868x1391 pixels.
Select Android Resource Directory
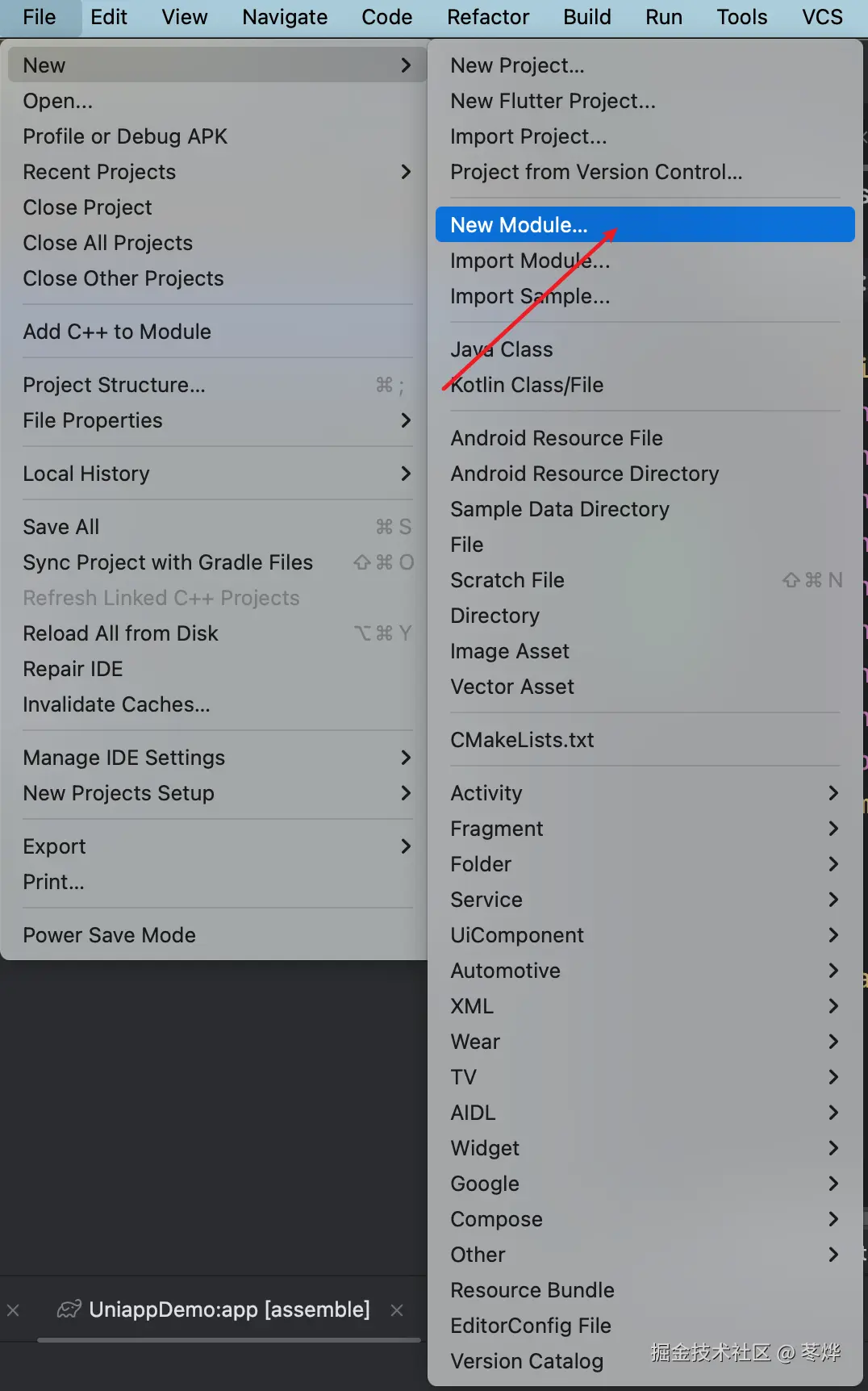pos(585,474)
